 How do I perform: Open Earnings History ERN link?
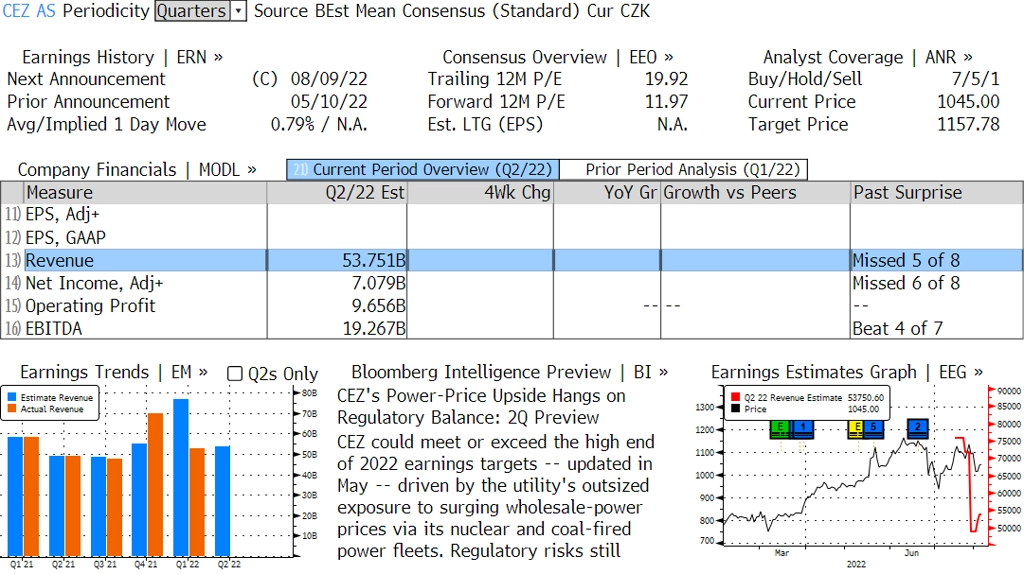[122, 57]
